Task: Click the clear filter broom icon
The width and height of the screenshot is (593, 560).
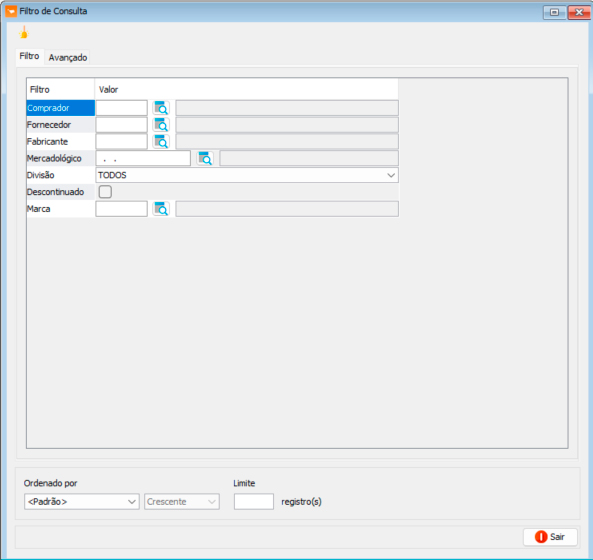Action: 24,33
